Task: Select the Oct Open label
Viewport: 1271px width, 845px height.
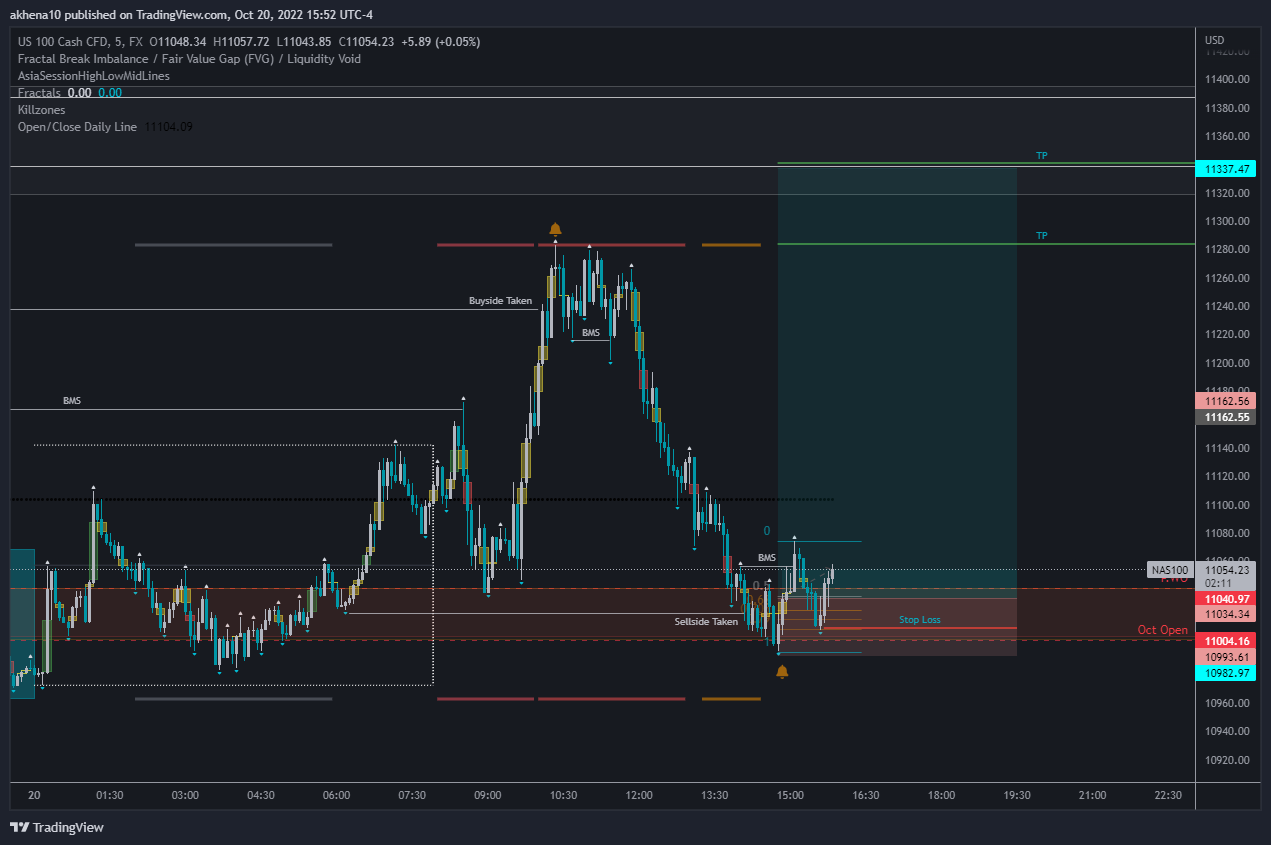Action: pyautogui.click(x=1162, y=630)
